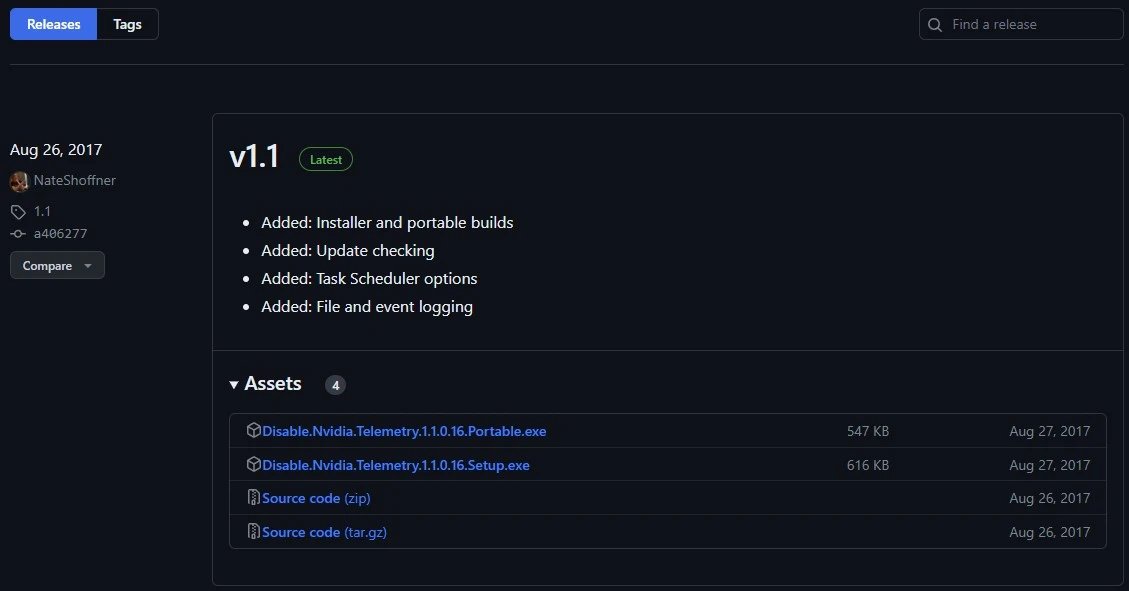Open the Compare dropdown

tap(56, 265)
